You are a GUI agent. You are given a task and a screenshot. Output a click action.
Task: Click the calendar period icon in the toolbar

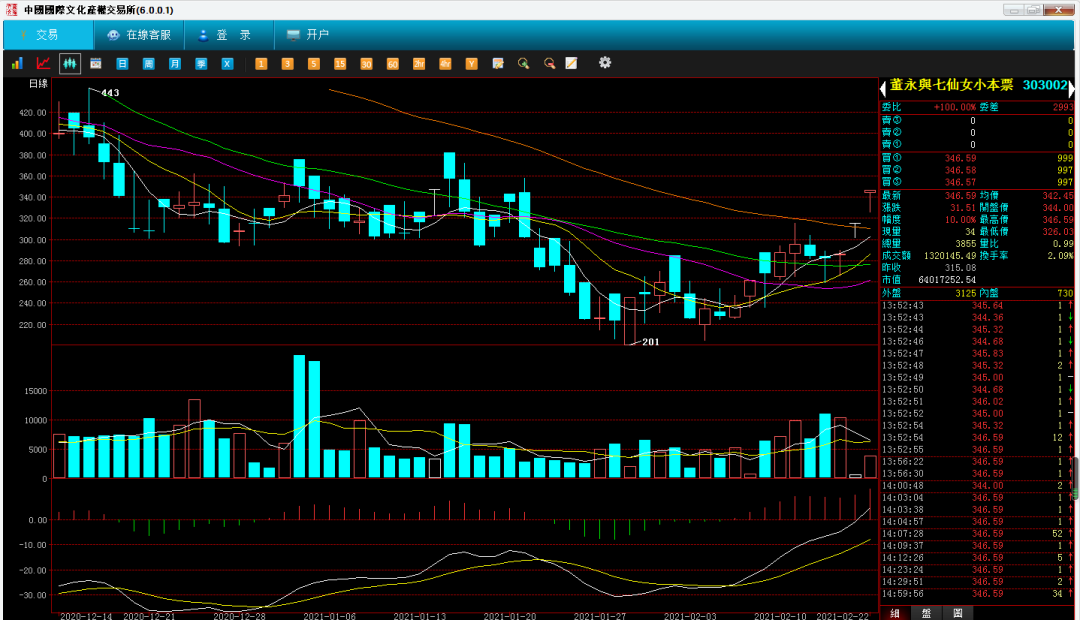[96, 63]
